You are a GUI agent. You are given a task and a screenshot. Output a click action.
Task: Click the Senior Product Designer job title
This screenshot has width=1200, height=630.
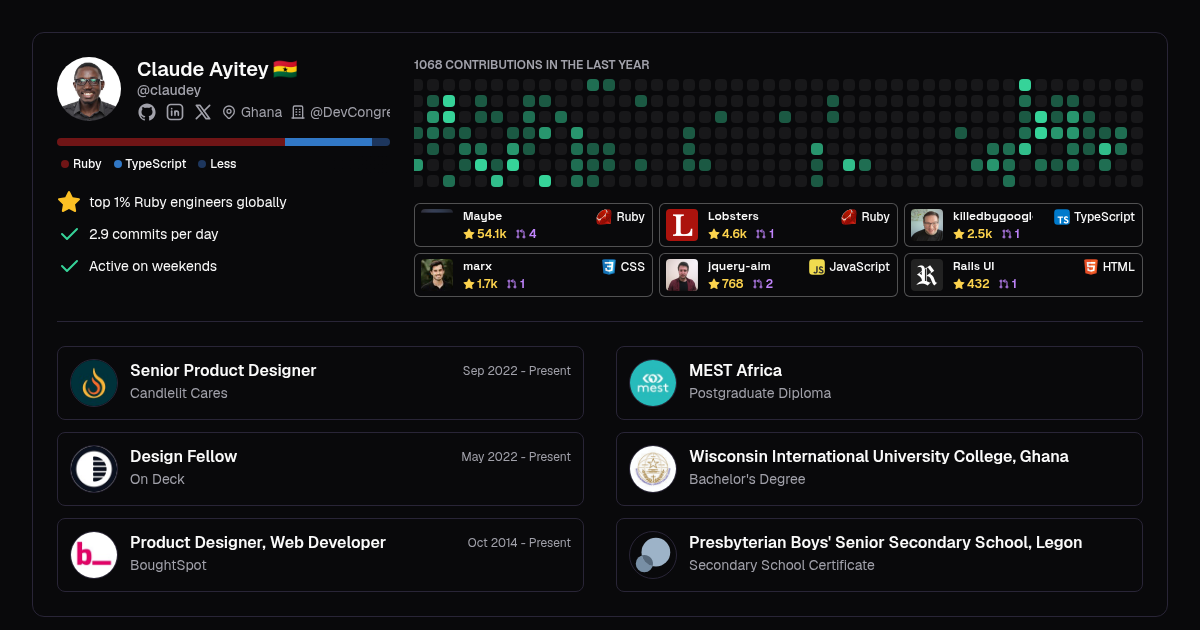223,370
